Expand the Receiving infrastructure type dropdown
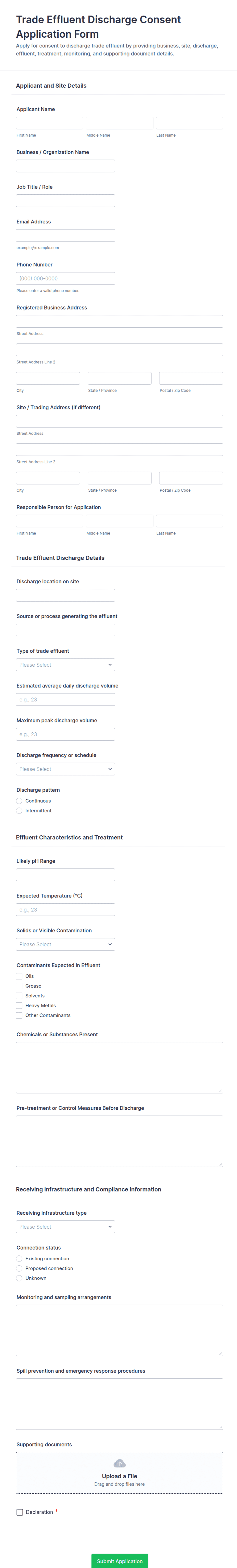This screenshot has height=1568, width=237. tap(65, 1227)
